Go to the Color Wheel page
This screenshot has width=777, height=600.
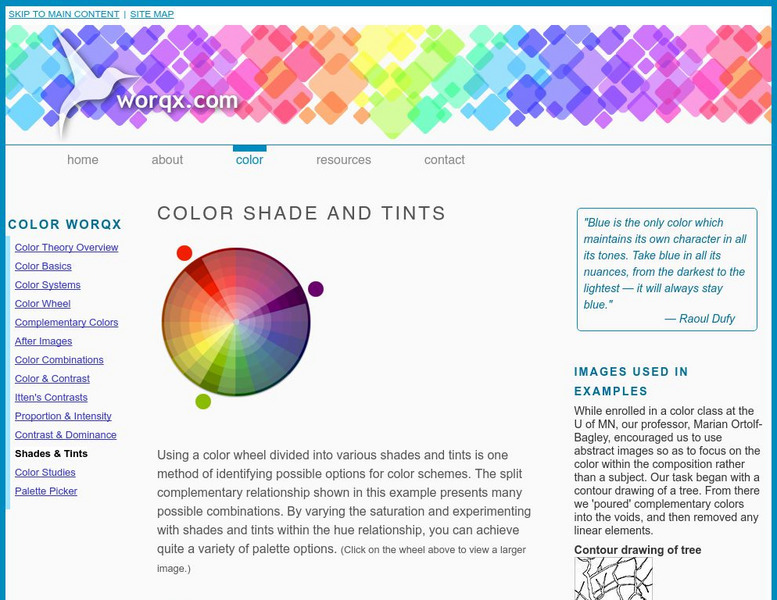[42, 303]
